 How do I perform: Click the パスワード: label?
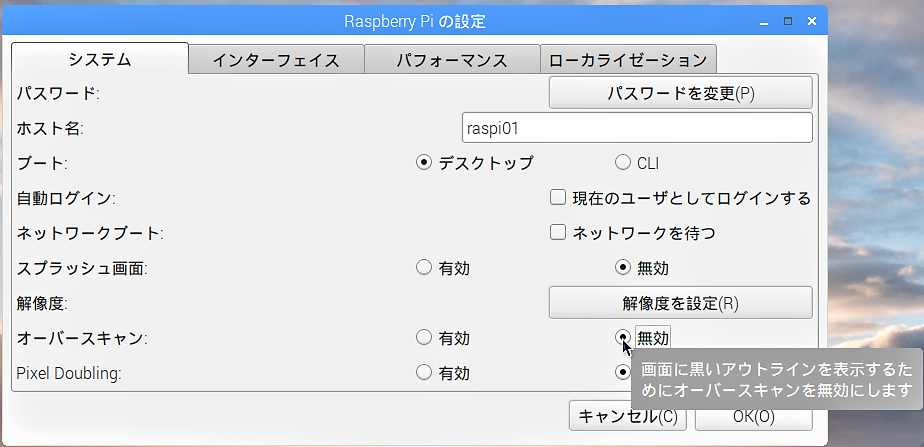(x=58, y=93)
